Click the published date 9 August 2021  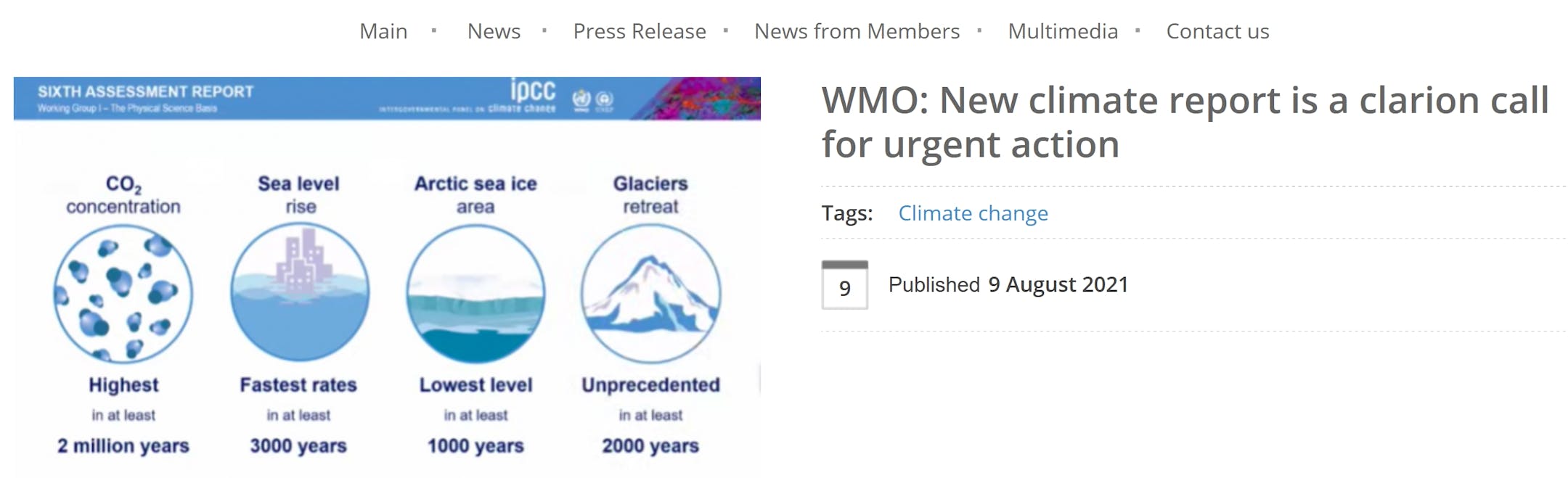(x=1058, y=284)
